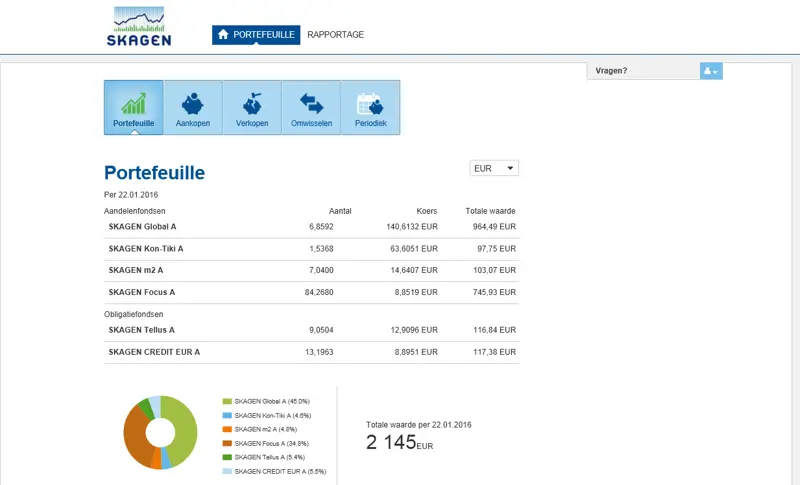Click the Koers column header
This screenshot has width=800, height=485.
[x=427, y=211]
